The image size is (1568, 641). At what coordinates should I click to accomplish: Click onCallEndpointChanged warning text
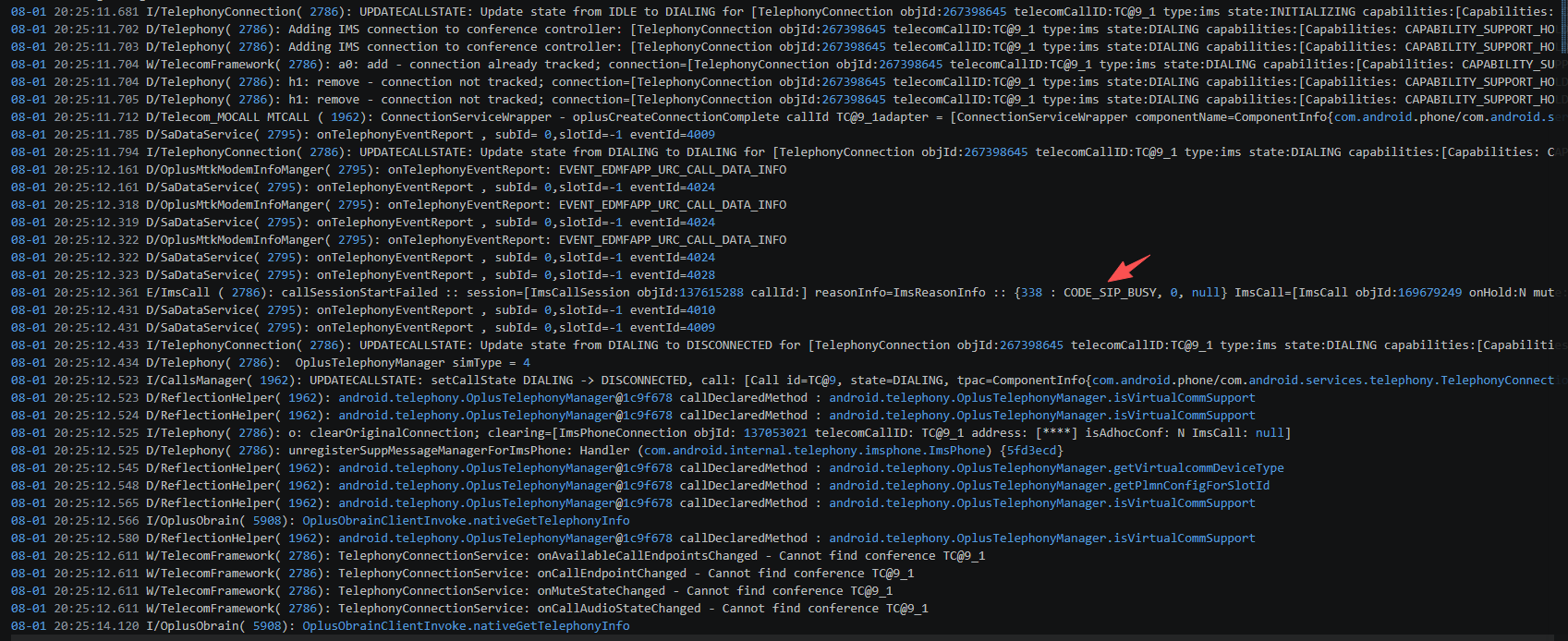tap(613, 574)
